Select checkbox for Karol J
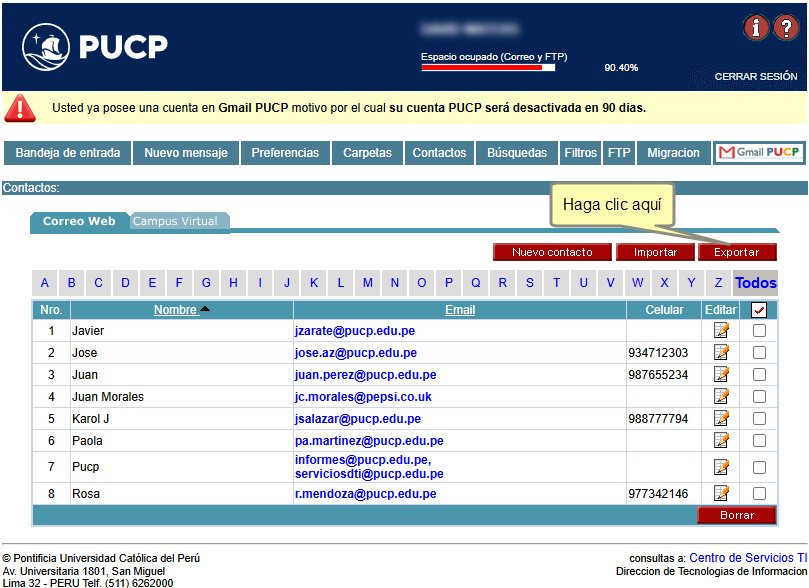Viewport: 809px width, 588px height. [x=759, y=419]
